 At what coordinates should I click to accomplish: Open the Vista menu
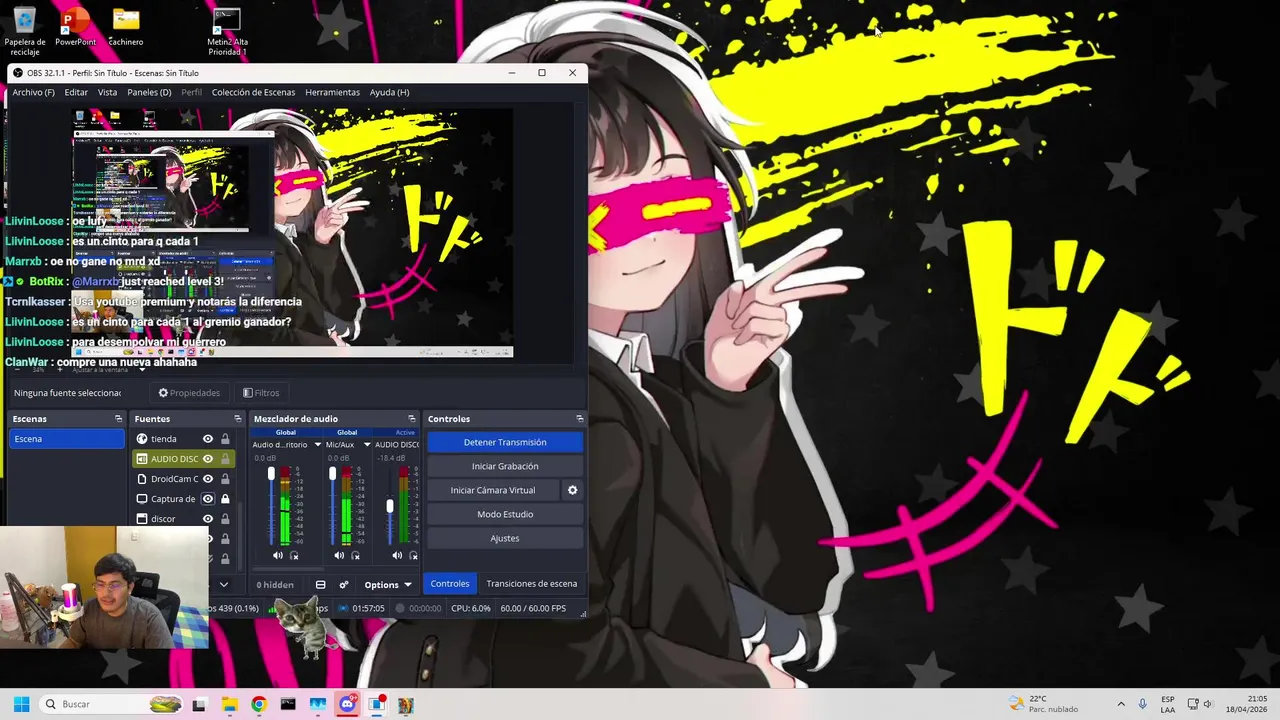[x=107, y=92]
